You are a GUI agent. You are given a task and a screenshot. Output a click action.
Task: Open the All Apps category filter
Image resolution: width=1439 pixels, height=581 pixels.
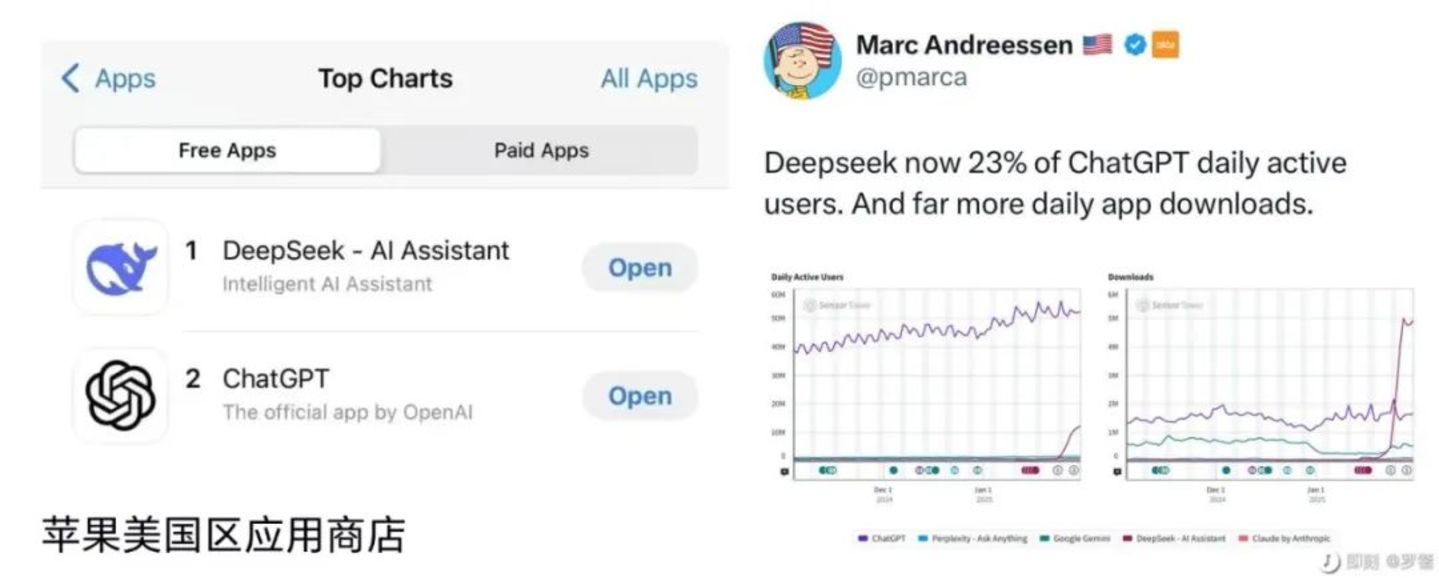[649, 79]
